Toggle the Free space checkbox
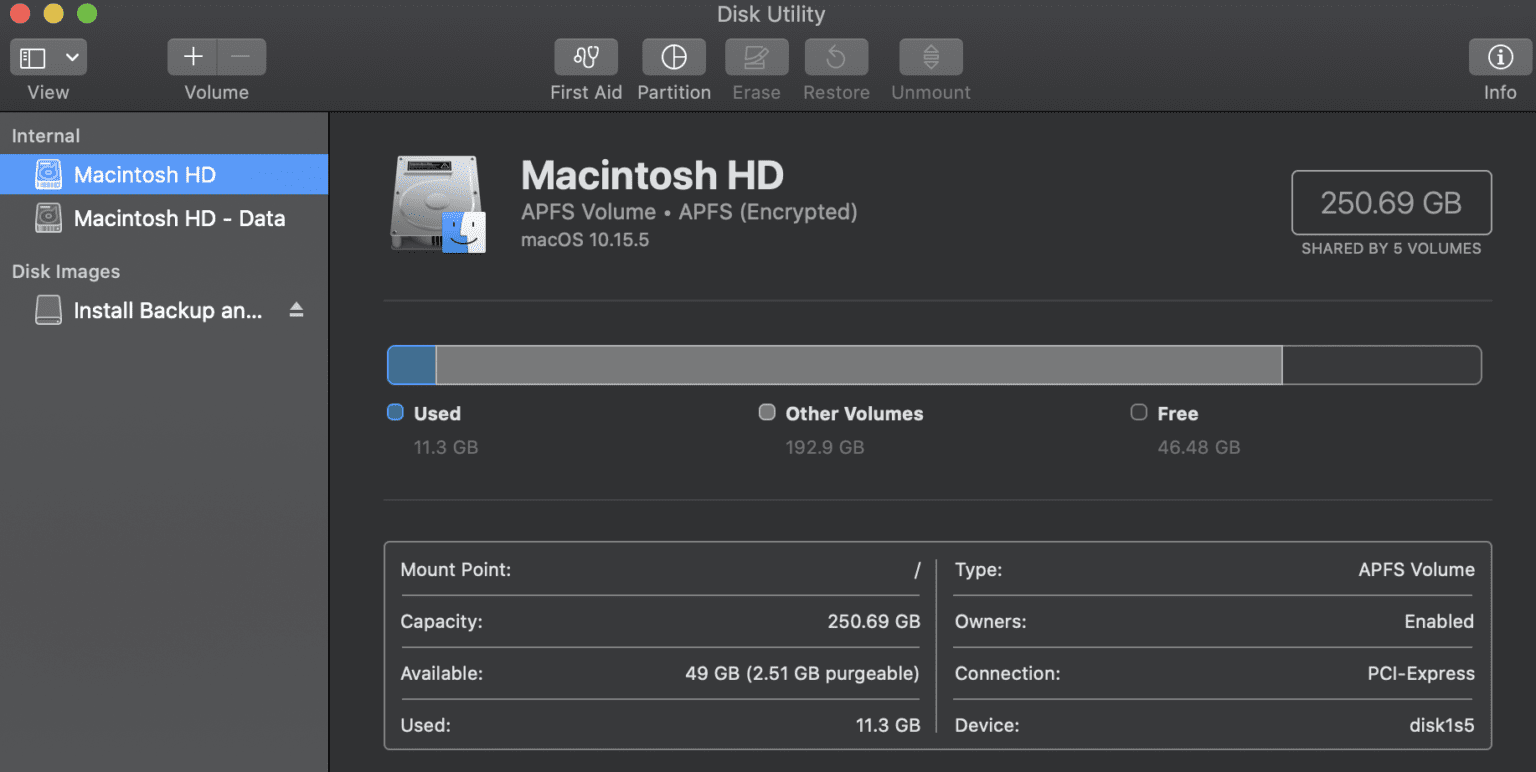This screenshot has width=1536, height=772. 1138,412
